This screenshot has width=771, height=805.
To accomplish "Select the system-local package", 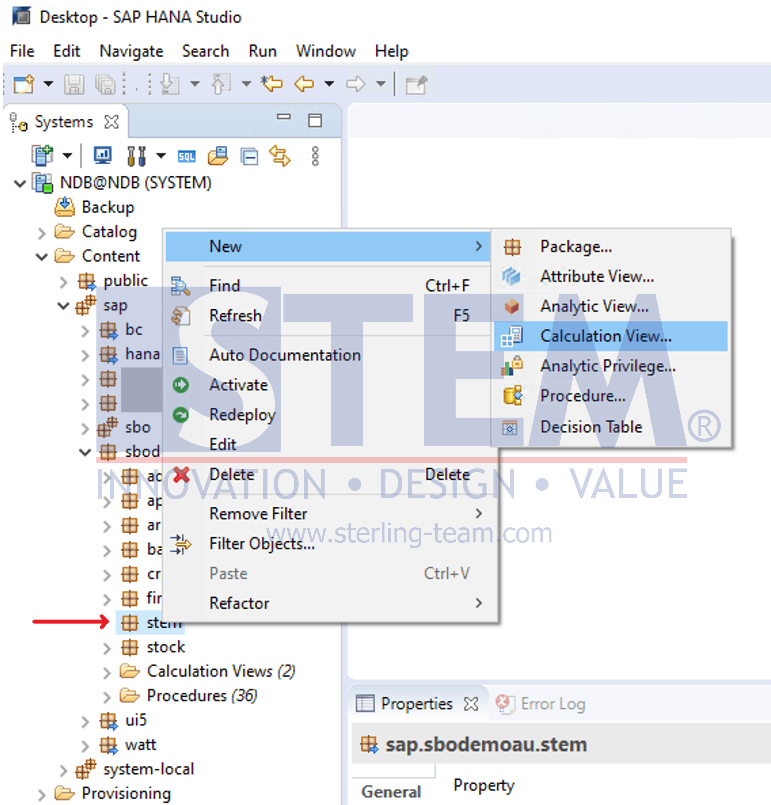I will pos(148,769).
